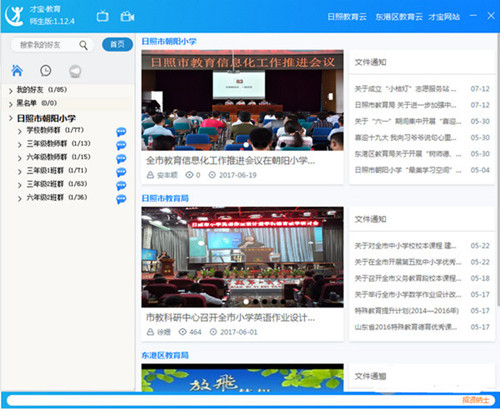
Task: Open article 市教科研中心召开全市小学英语作业设计...
Action: click(230, 318)
